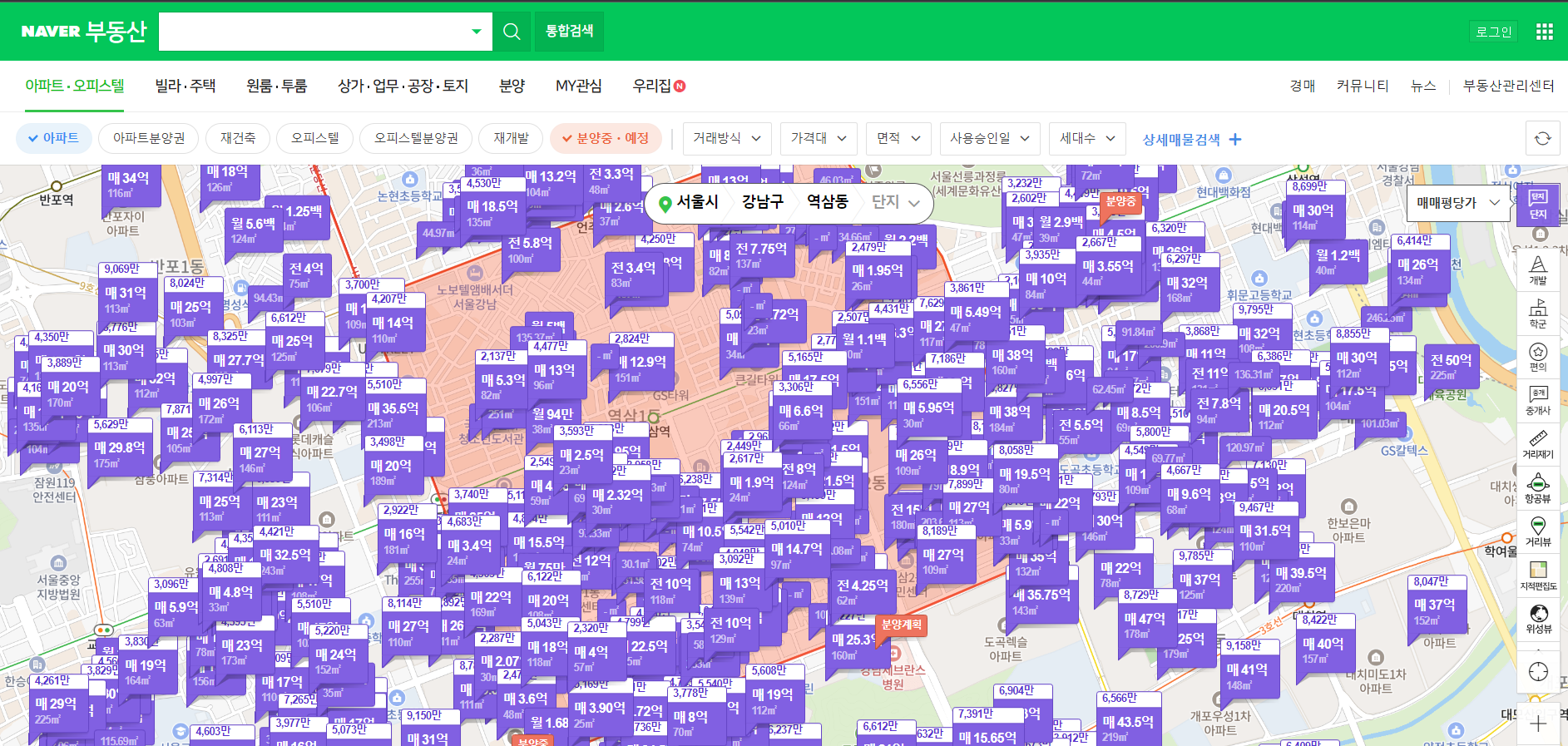Toggle the 재건축 filter chip

pos(238,138)
